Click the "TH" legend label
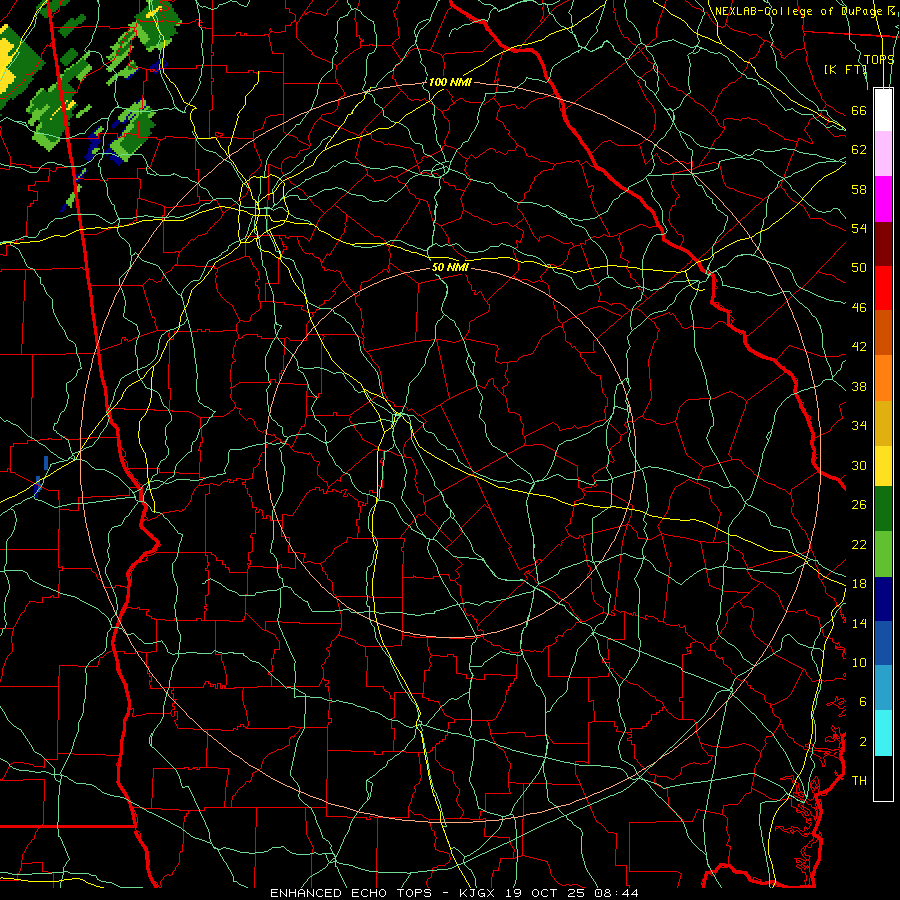 point(859,781)
